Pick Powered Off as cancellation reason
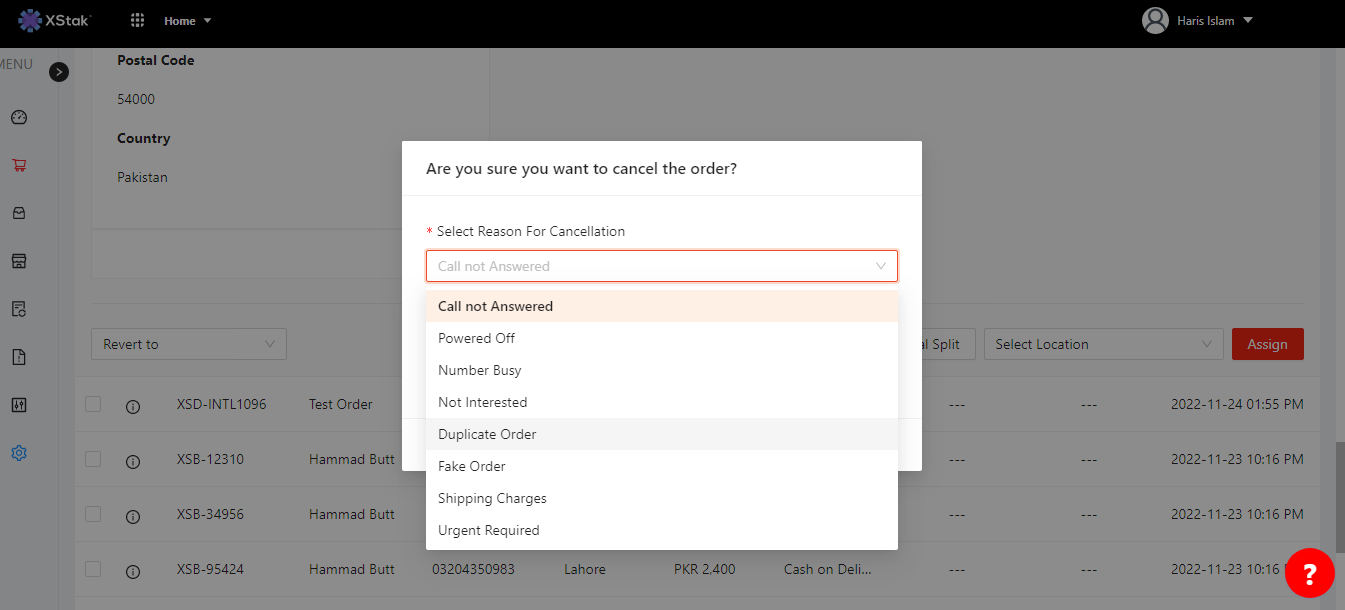The height and width of the screenshot is (610, 1345). tap(477, 338)
